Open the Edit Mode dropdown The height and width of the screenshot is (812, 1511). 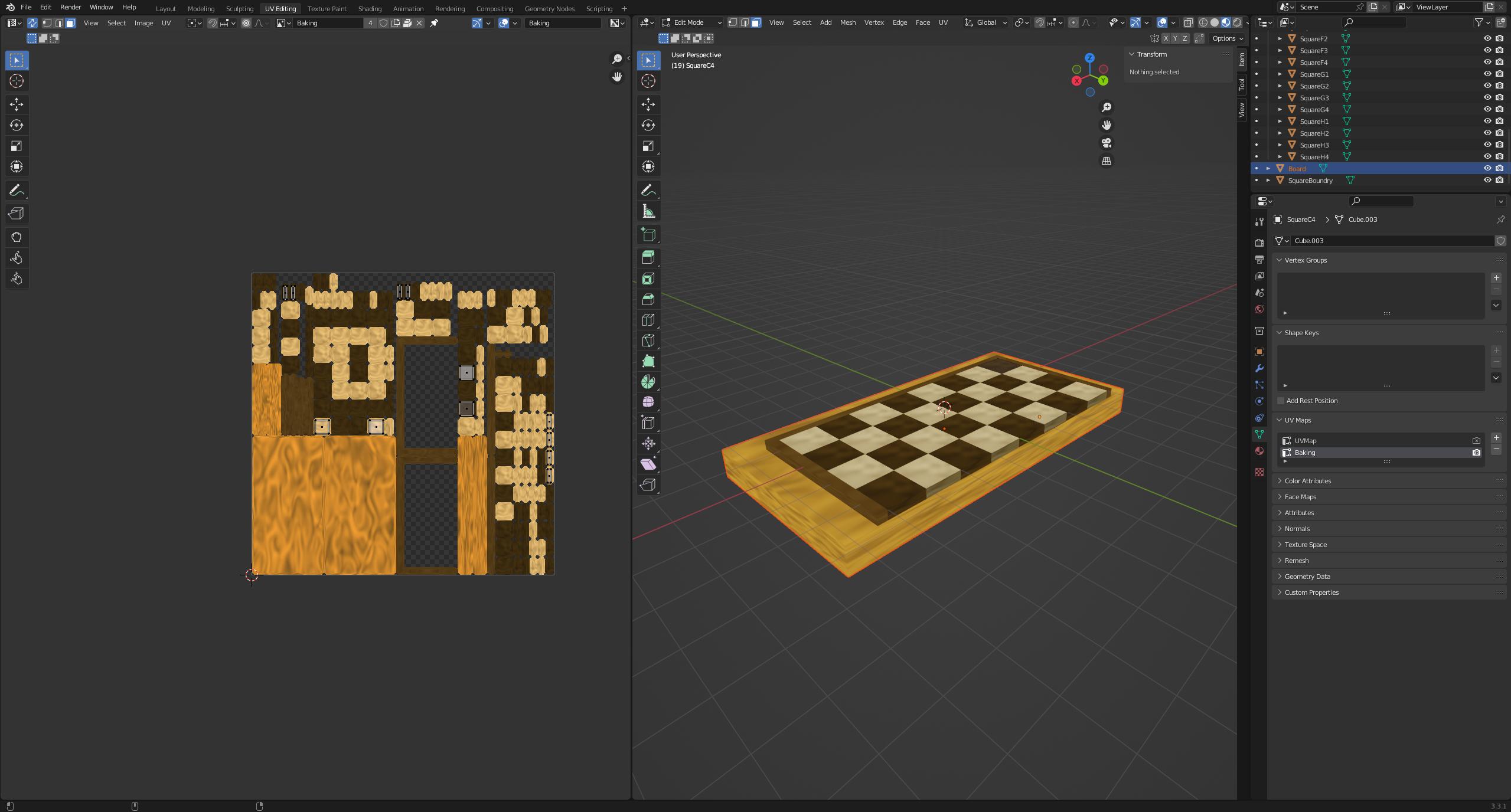[691, 22]
